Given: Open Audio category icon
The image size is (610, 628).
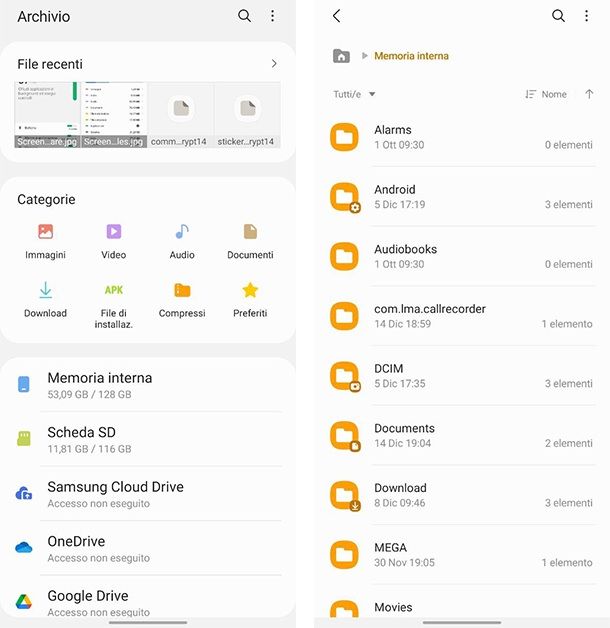Looking at the screenshot, I should [182, 231].
